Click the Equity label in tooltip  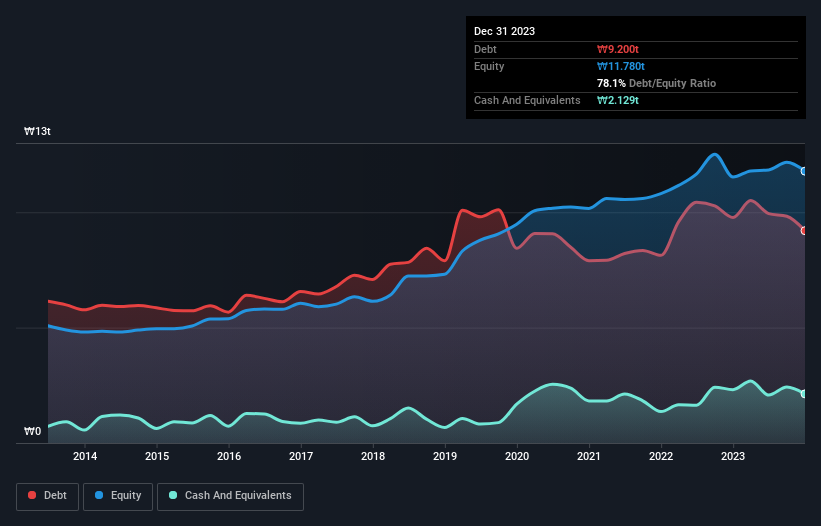point(489,66)
